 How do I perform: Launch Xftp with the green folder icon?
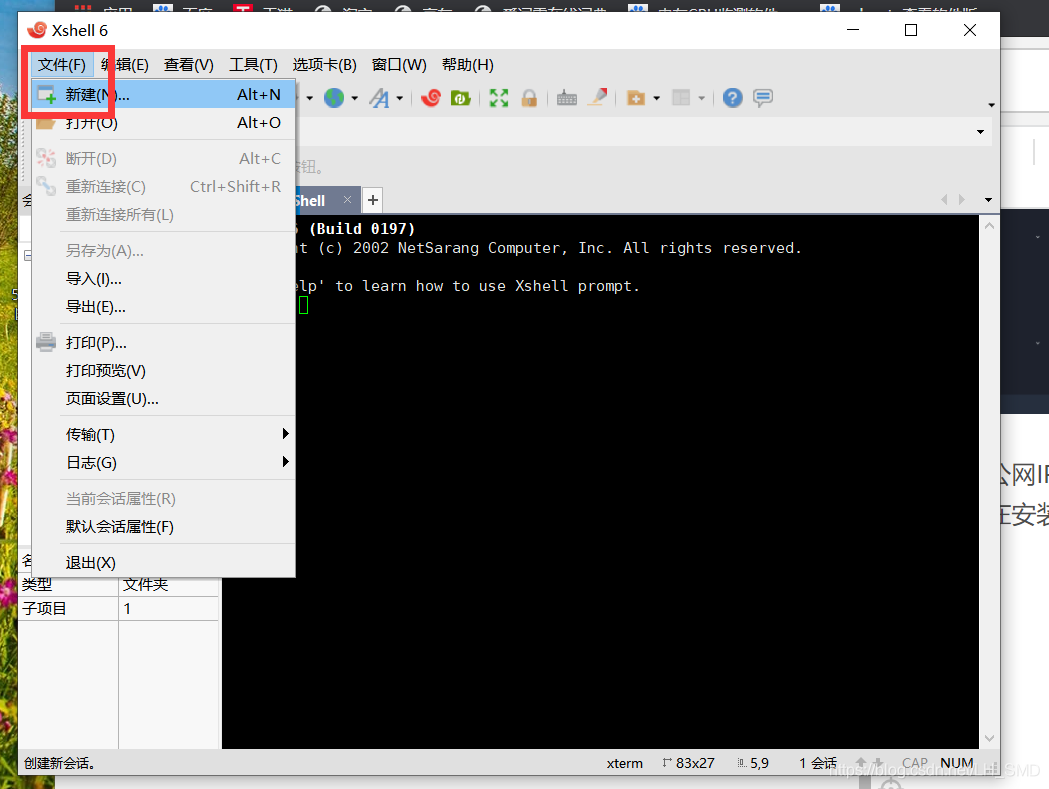point(460,98)
